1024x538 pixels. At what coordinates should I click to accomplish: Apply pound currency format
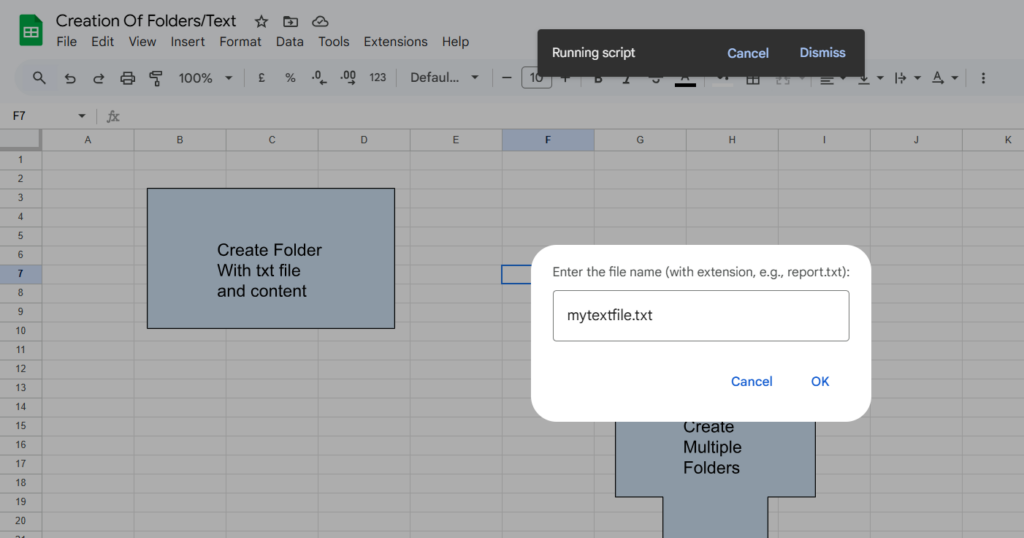(261, 78)
